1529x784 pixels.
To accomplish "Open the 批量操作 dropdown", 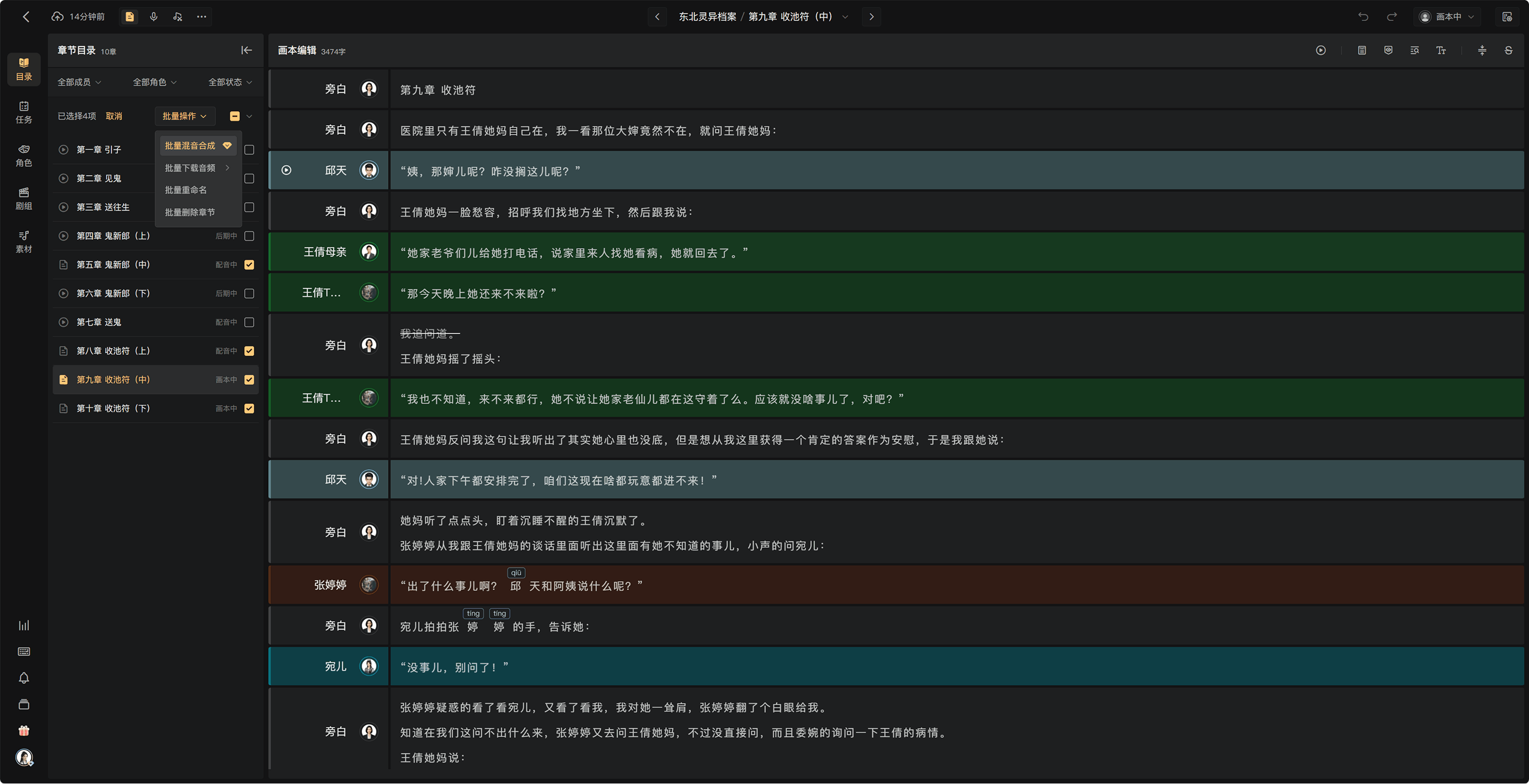I will click(185, 116).
